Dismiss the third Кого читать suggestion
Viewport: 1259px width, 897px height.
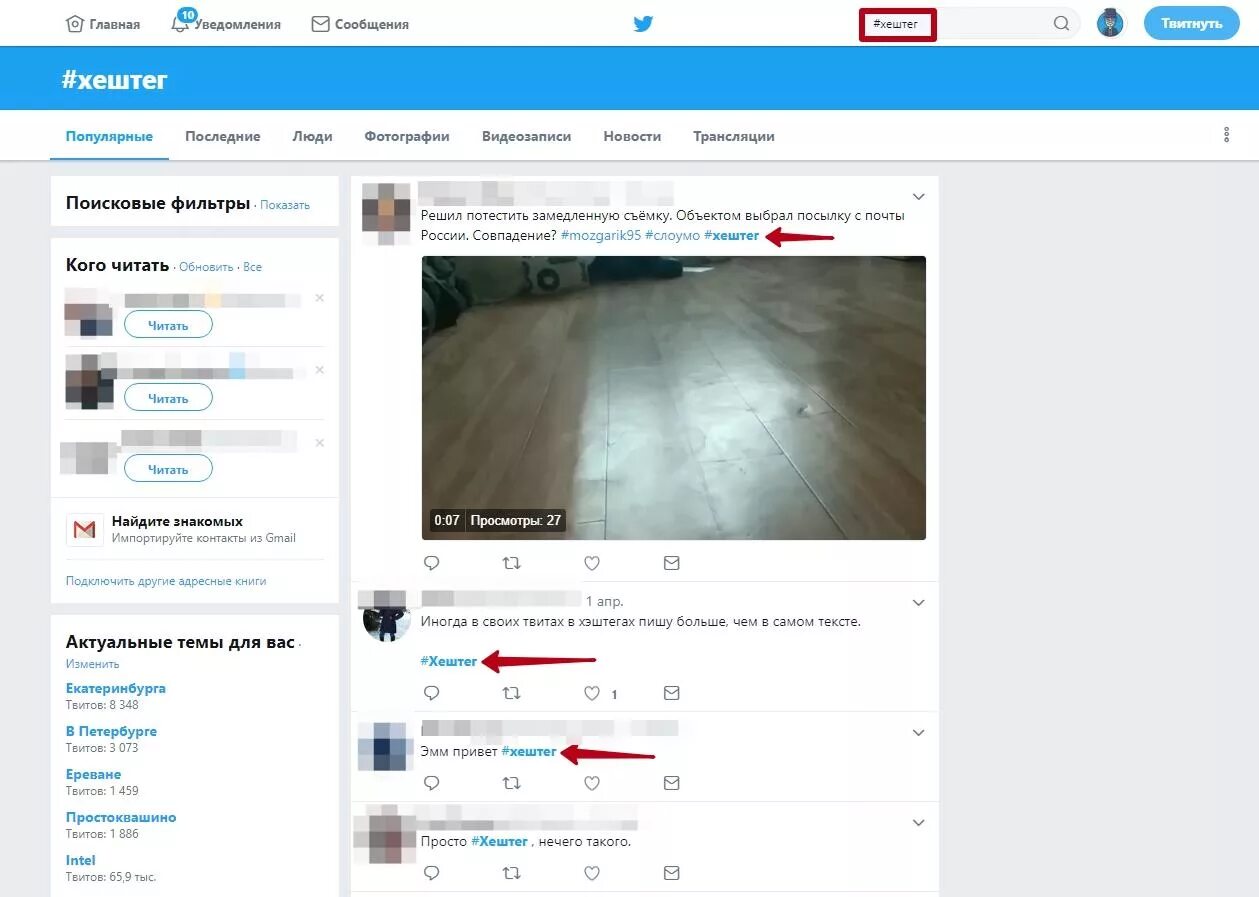[320, 442]
